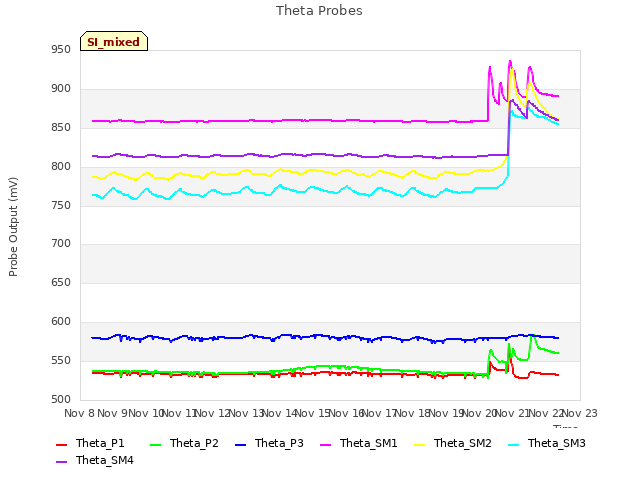The height and width of the screenshot is (480, 640).
Task: Click the Nov 12 x-axis label
Action: click(213, 413)
